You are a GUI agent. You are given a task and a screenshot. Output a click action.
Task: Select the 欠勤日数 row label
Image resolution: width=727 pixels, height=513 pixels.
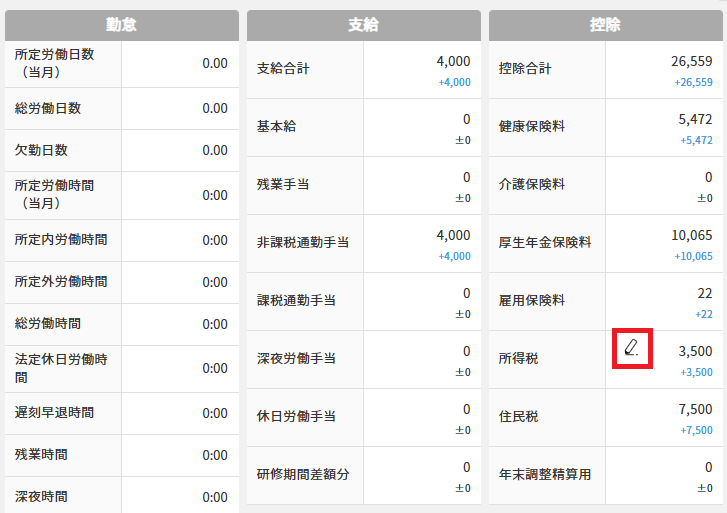[41, 150]
